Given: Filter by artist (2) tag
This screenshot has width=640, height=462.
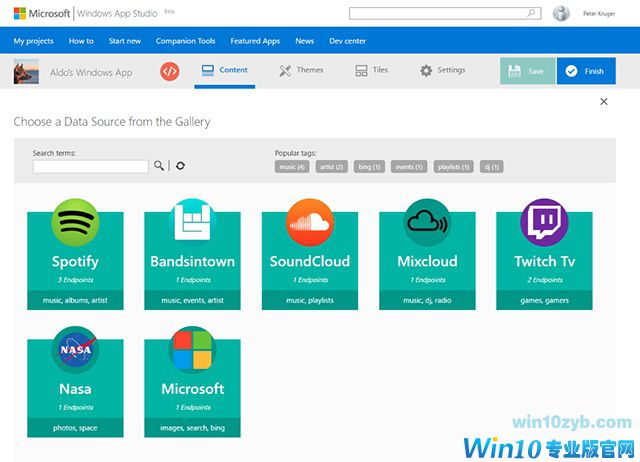Looking at the screenshot, I should coord(331,167).
